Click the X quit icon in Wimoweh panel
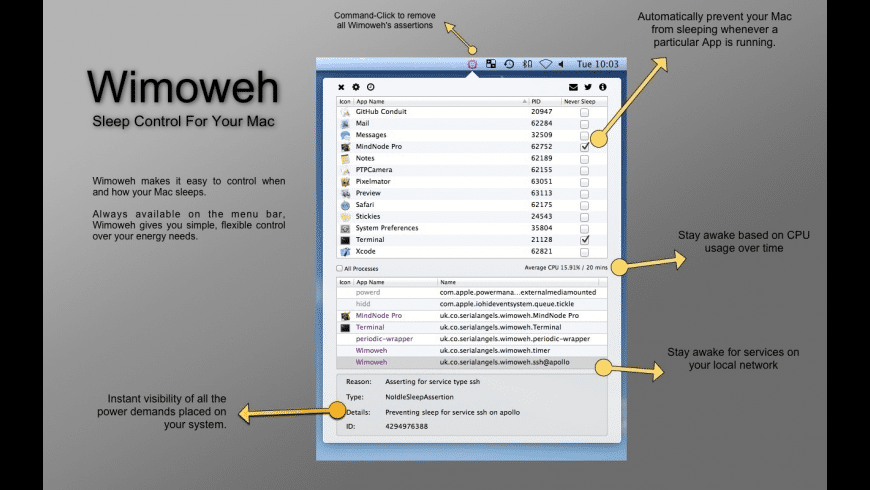The width and height of the screenshot is (870, 490). pos(341,87)
